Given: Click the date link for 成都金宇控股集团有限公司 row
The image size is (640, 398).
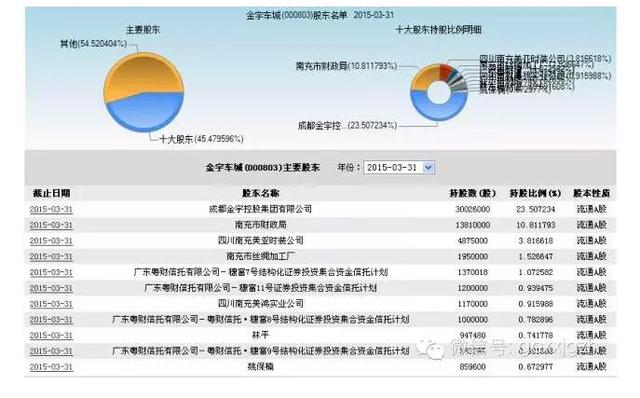Looking at the screenshot, I should pos(51,210).
